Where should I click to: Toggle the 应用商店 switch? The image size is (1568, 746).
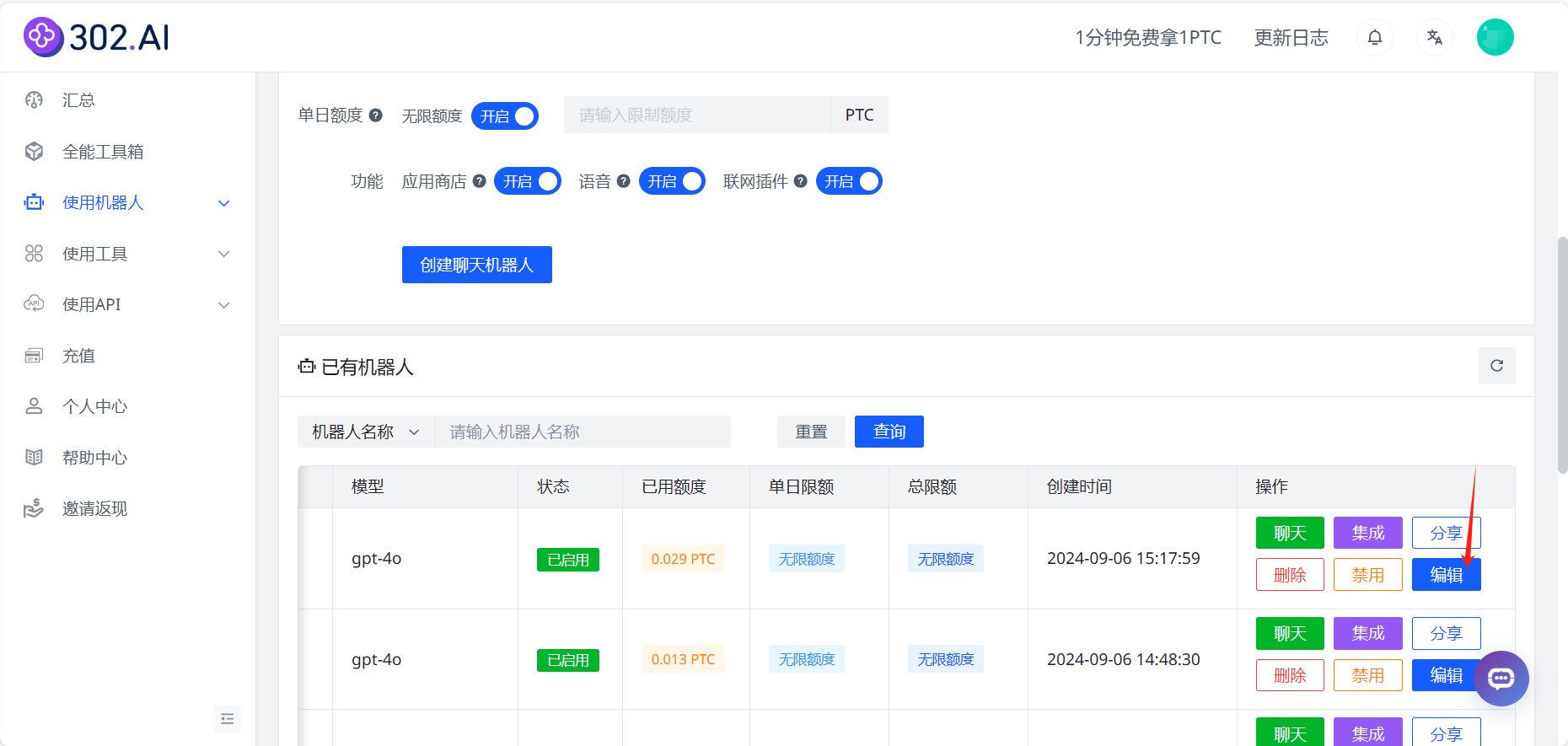(528, 181)
